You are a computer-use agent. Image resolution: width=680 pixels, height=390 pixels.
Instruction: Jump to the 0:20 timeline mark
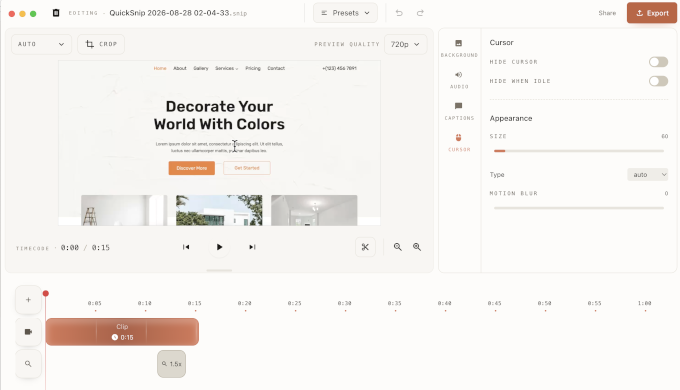[x=245, y=303]
